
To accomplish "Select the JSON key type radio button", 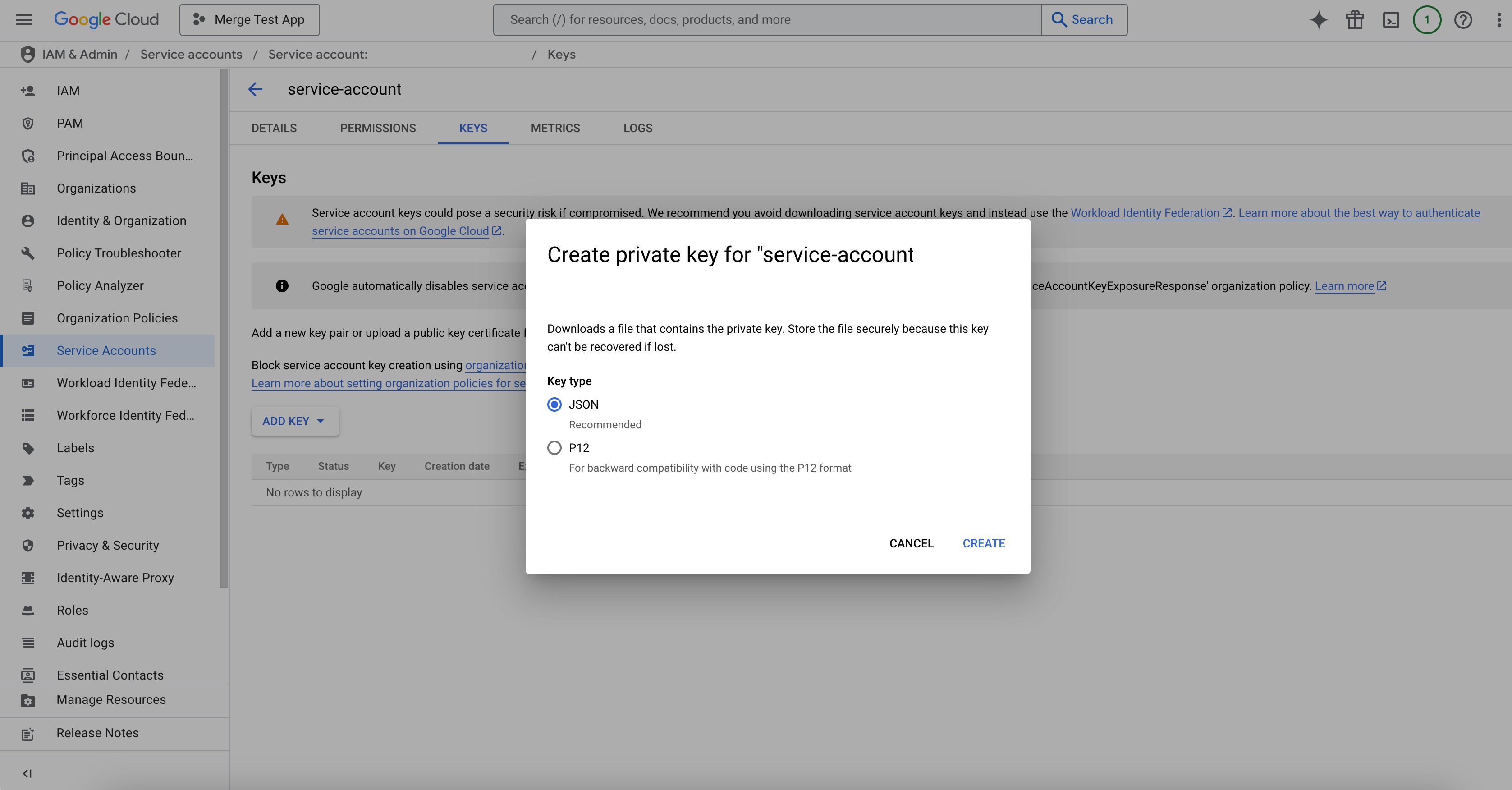I will (554, 404).
